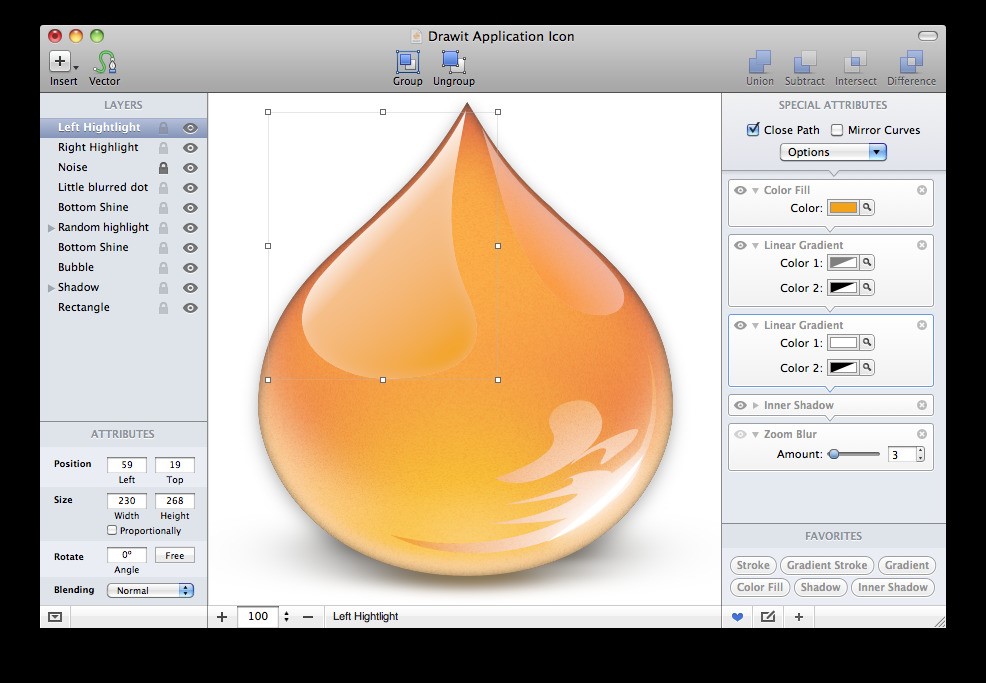Viewport: 986px width, 683px height.
Task: Select the Rectangle layer
Action: point(84,307)
